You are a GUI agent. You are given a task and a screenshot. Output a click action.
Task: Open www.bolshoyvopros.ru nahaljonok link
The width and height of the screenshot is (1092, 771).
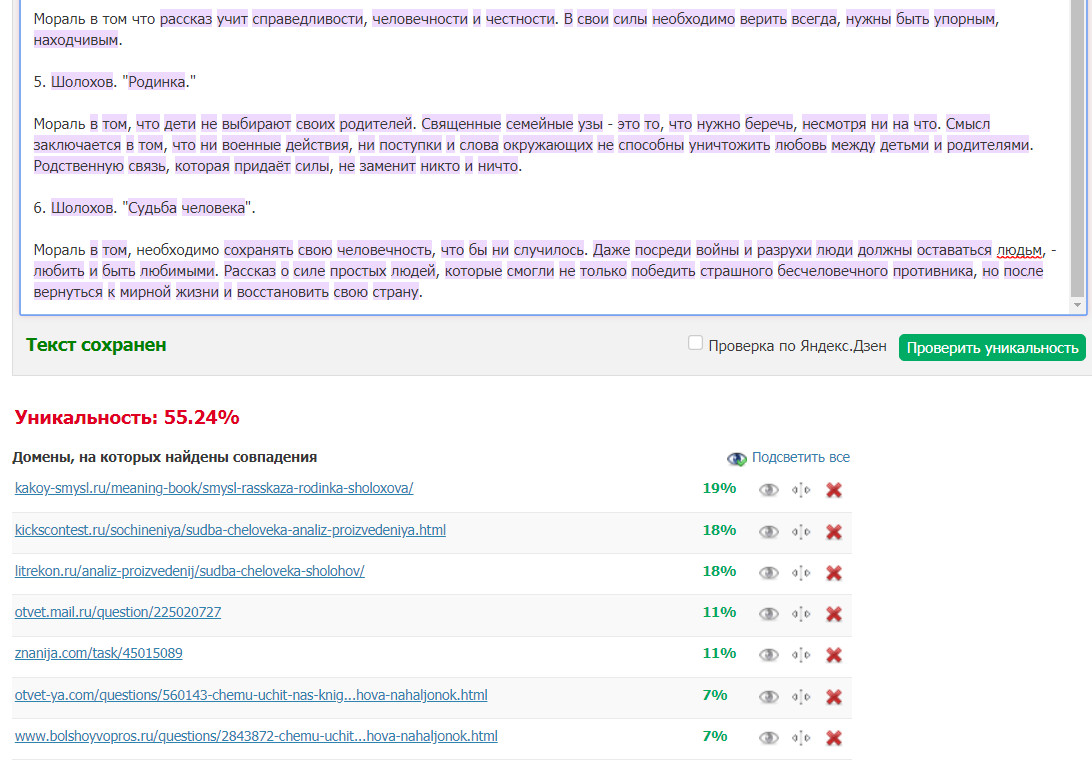(256, 736)
